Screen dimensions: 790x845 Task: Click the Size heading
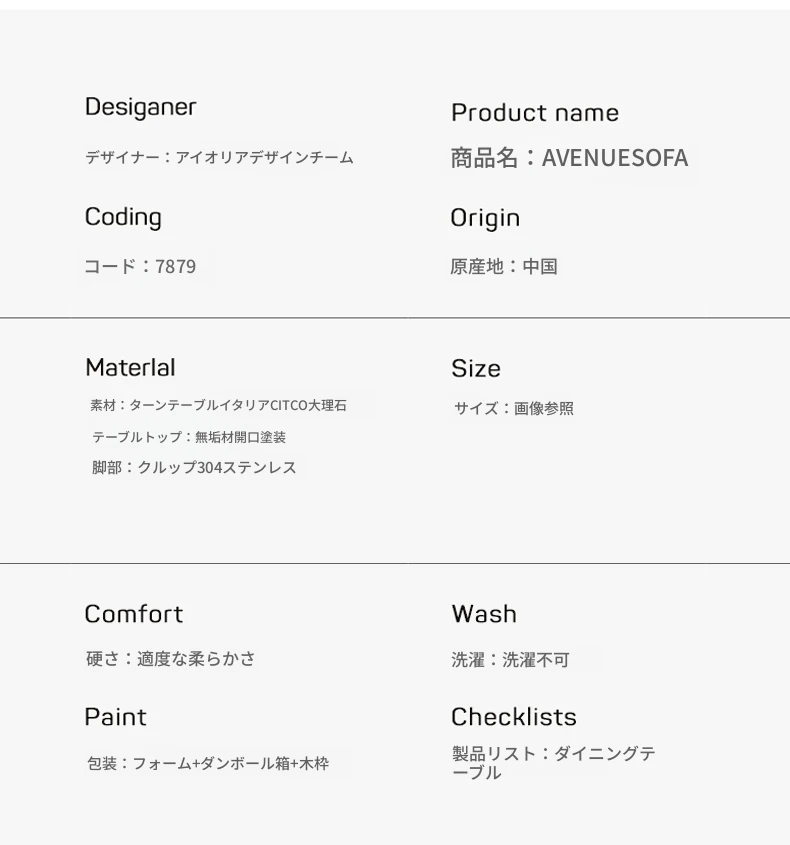(476, 369)
